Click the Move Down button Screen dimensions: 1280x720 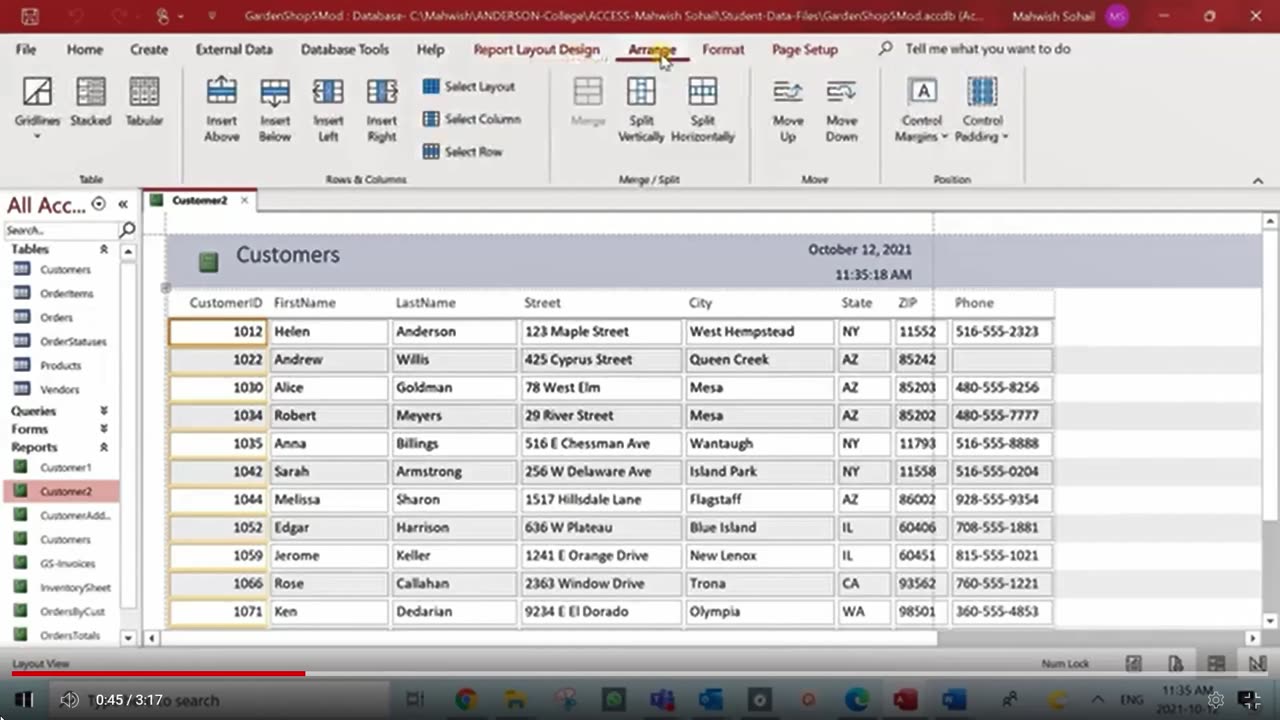point(842,109)
